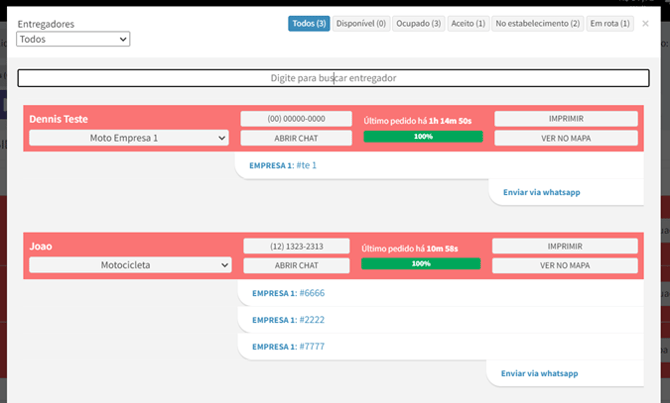Screen dimensions: 670x403
Task: Show couriers Em rota (1)
Action: point(610,23)
